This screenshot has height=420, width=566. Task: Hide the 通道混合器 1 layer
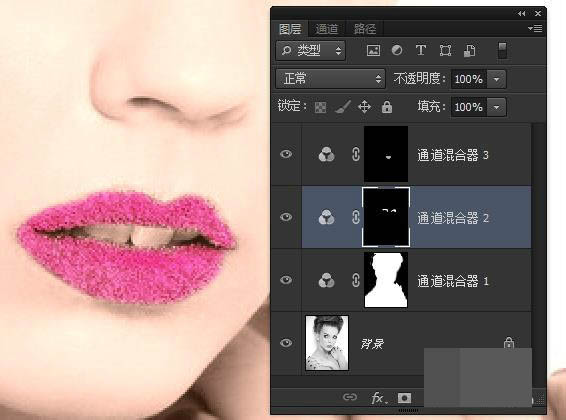coord(286,280)
